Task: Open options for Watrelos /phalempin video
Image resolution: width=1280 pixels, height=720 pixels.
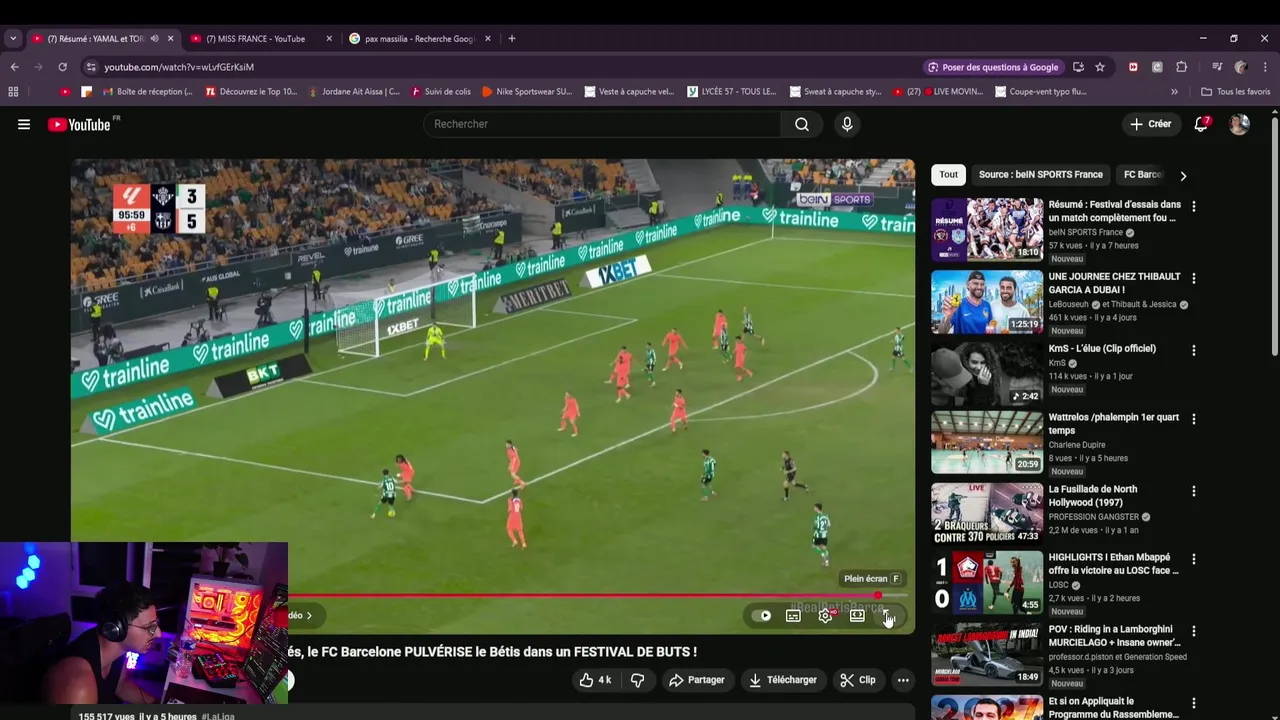Action: 1193,418
